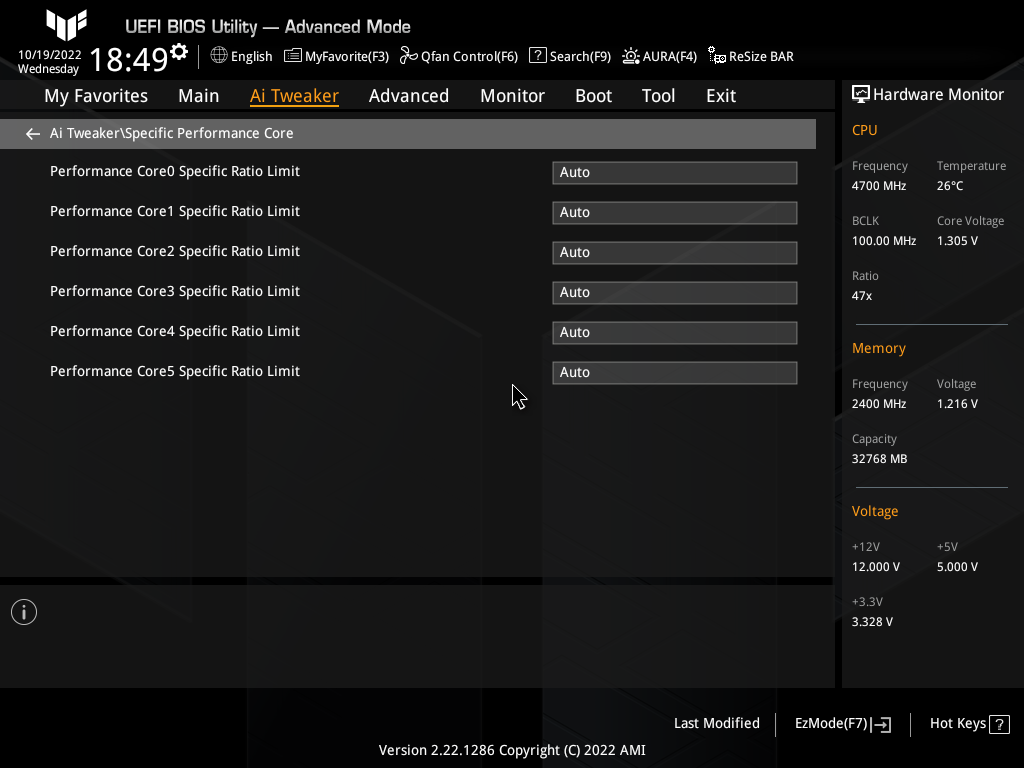Go back using the breadcrumb arrow
Viewport: 1024px width, 768px height.
[32, 133]
